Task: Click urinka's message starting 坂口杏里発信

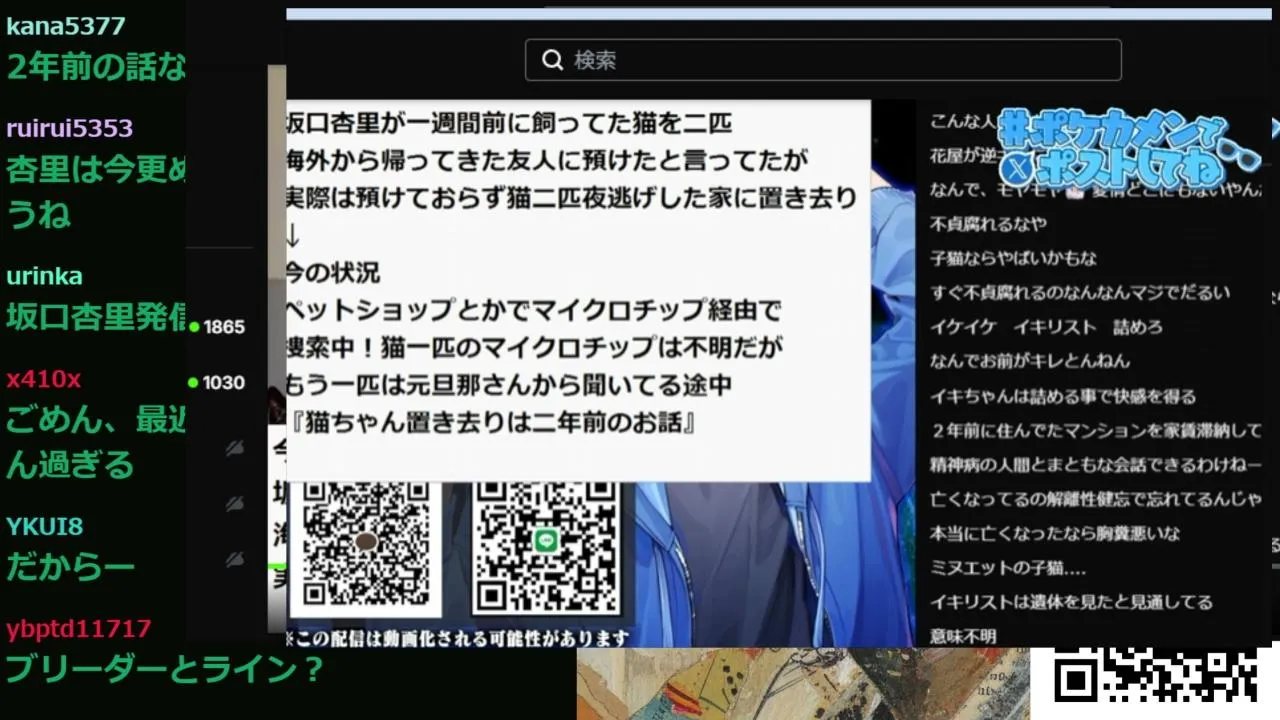Action: pos(96,316)
